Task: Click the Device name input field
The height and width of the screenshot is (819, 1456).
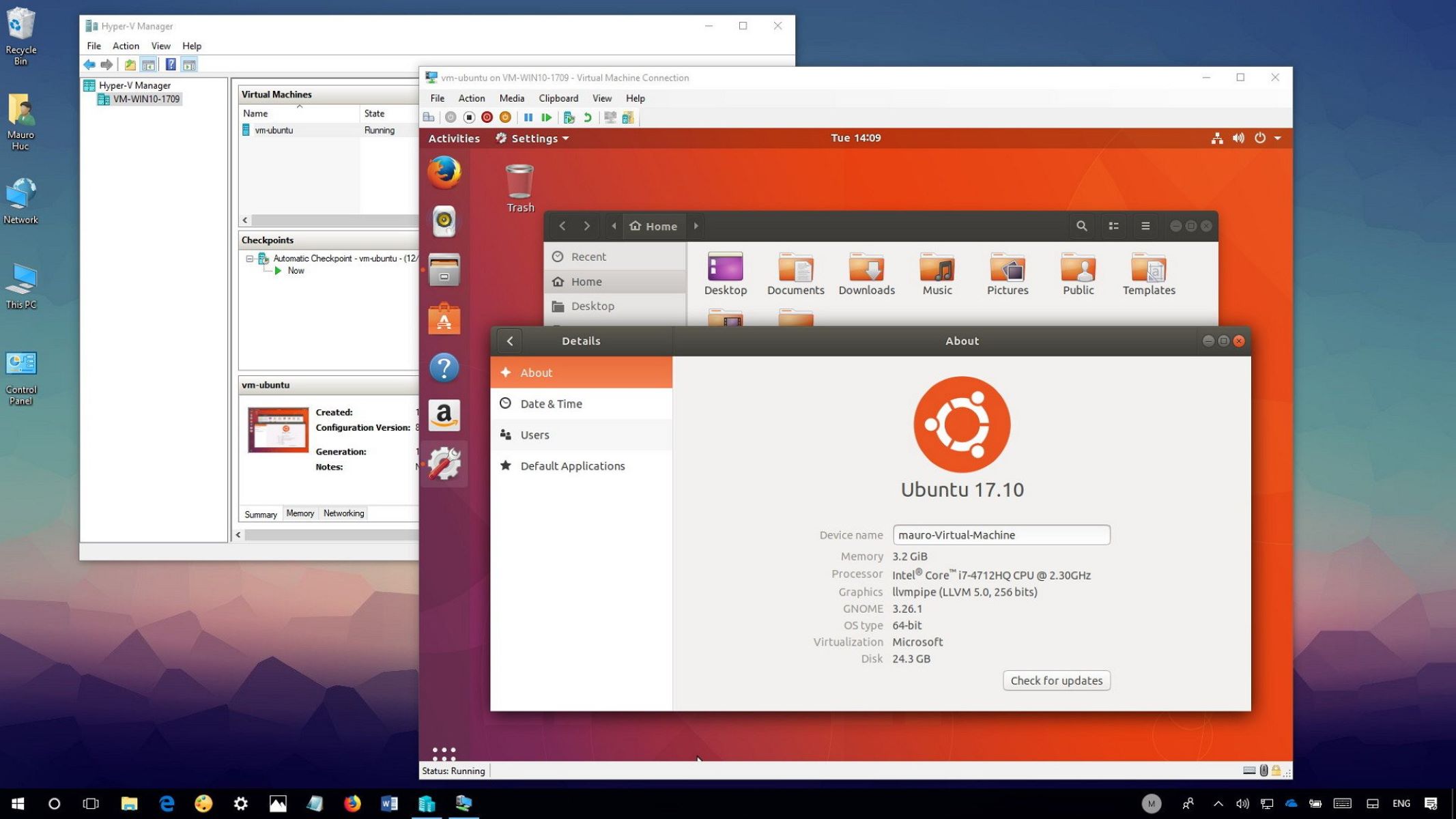Action: point(1000,534)
